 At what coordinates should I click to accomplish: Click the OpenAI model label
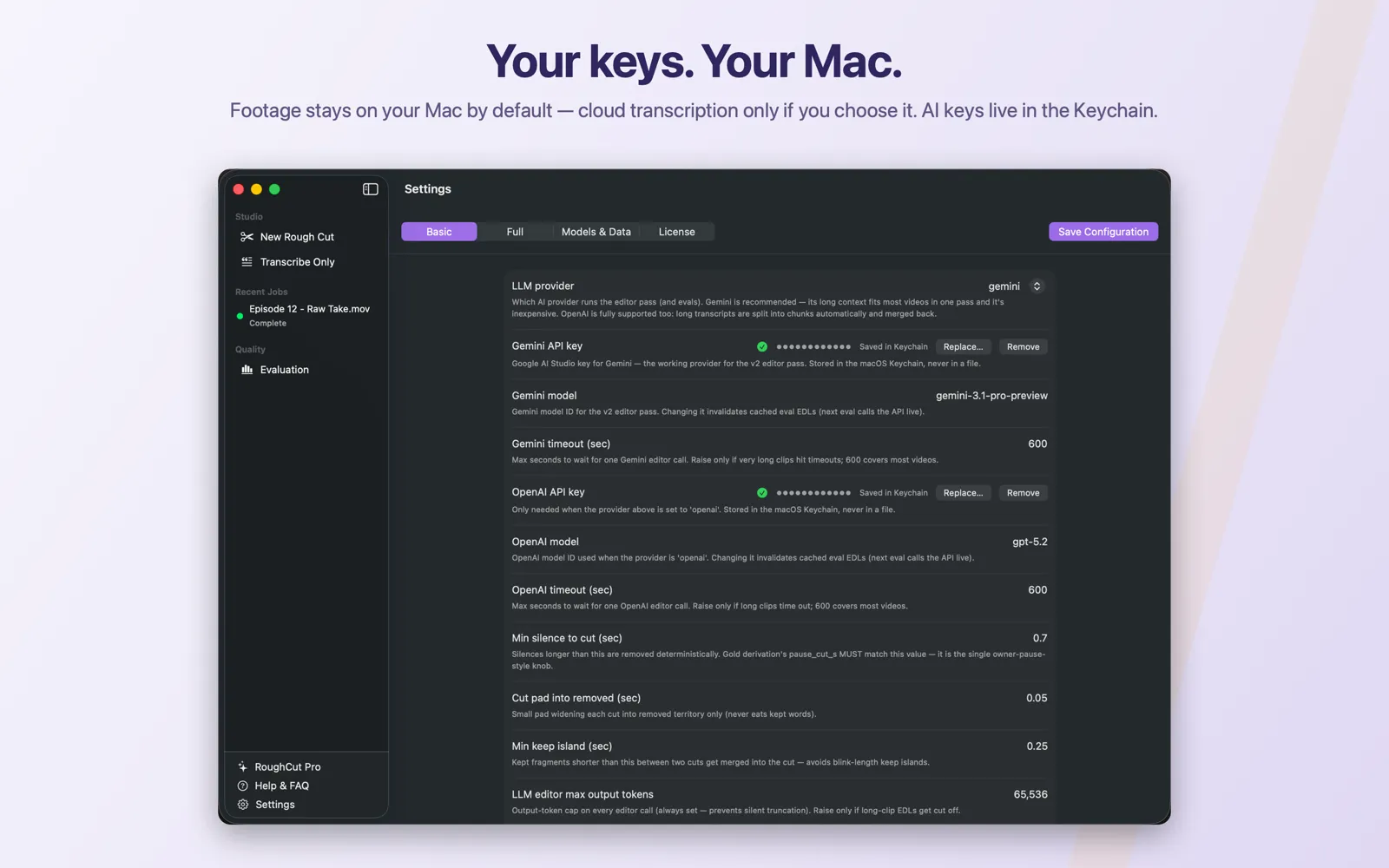[x=545, y=542]
